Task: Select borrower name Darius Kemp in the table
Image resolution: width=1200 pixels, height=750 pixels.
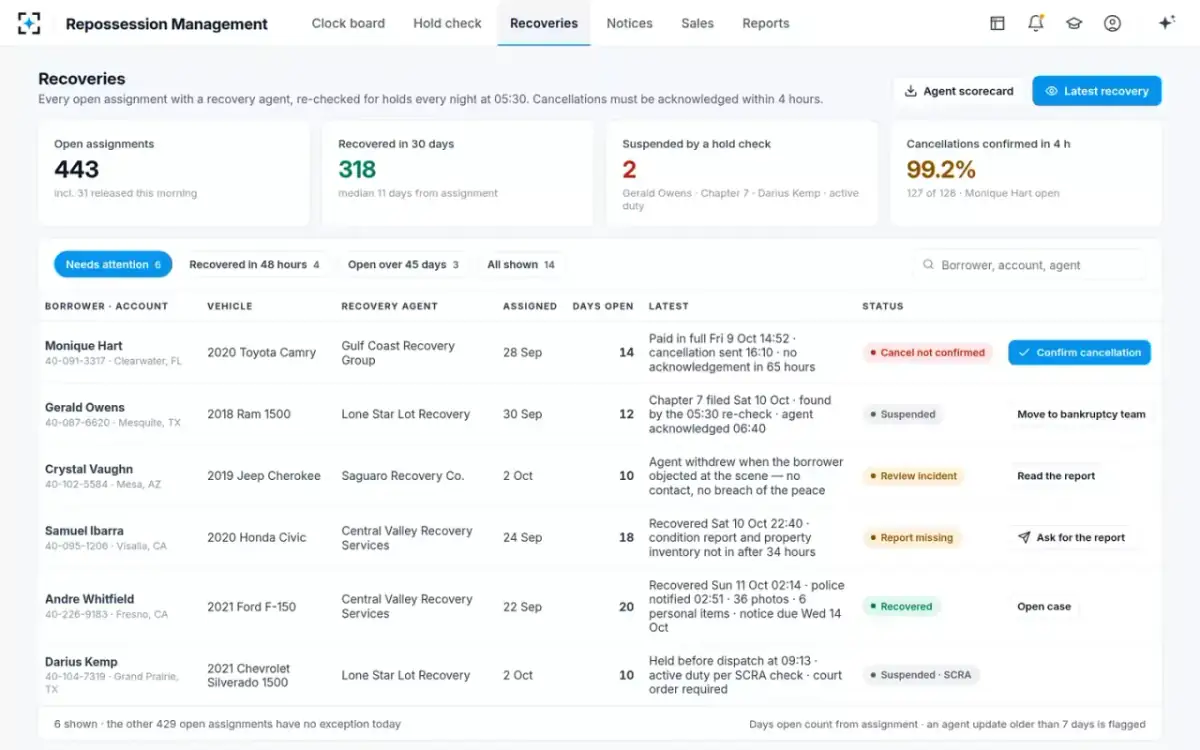Action: pos(81,662)
